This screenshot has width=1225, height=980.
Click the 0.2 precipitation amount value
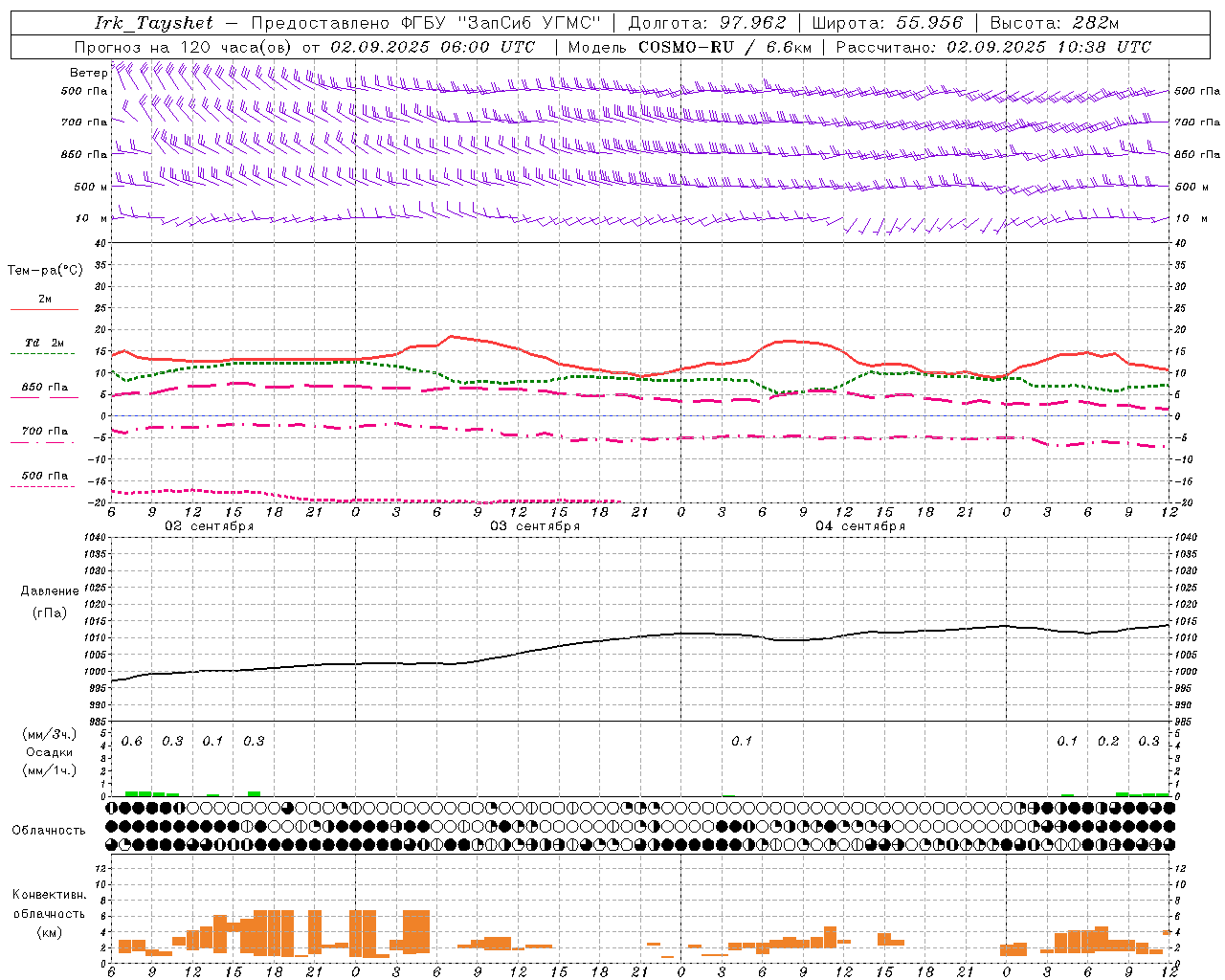click(x=1108, y=742)
